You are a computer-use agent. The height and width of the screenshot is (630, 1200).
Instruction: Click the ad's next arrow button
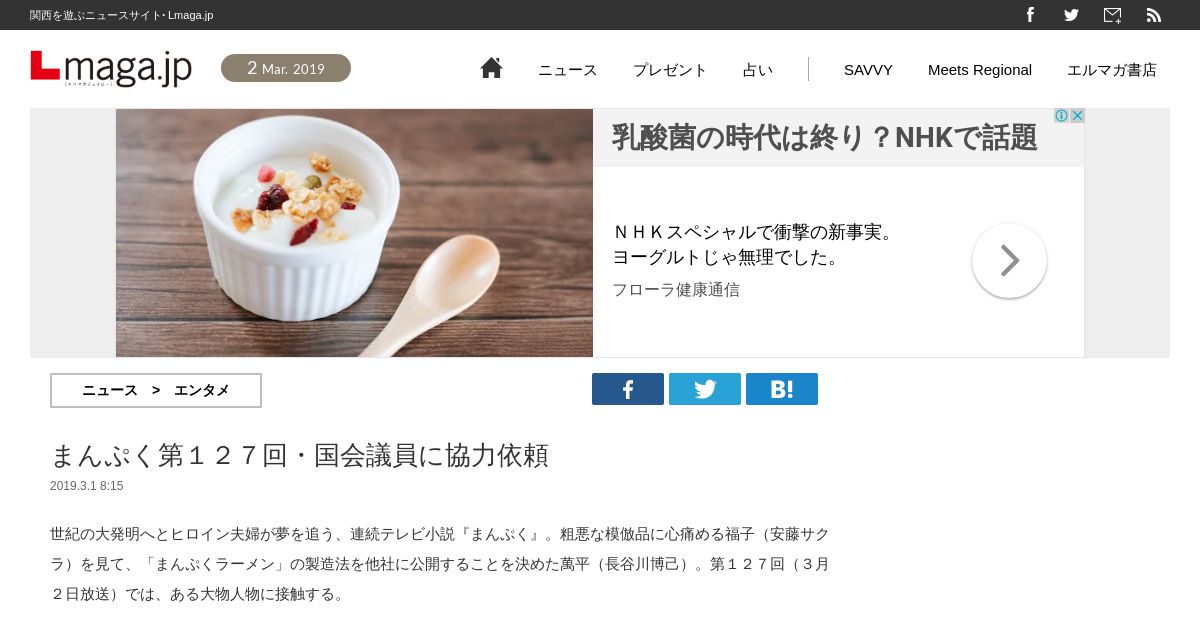(1009, 260)
